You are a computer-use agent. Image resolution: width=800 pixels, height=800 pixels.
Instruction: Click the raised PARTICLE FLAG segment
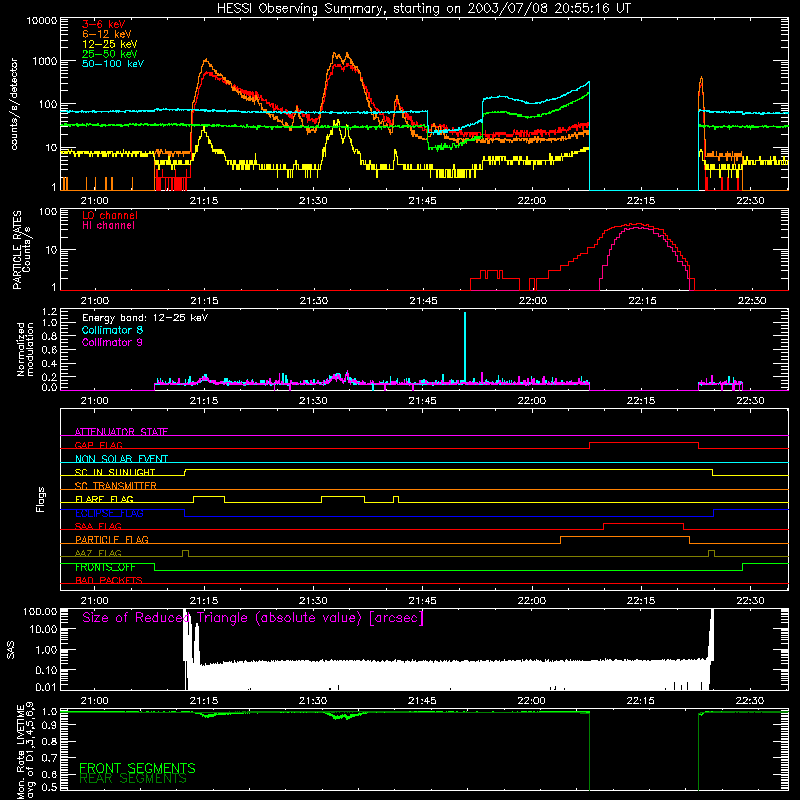coord(625,537)
